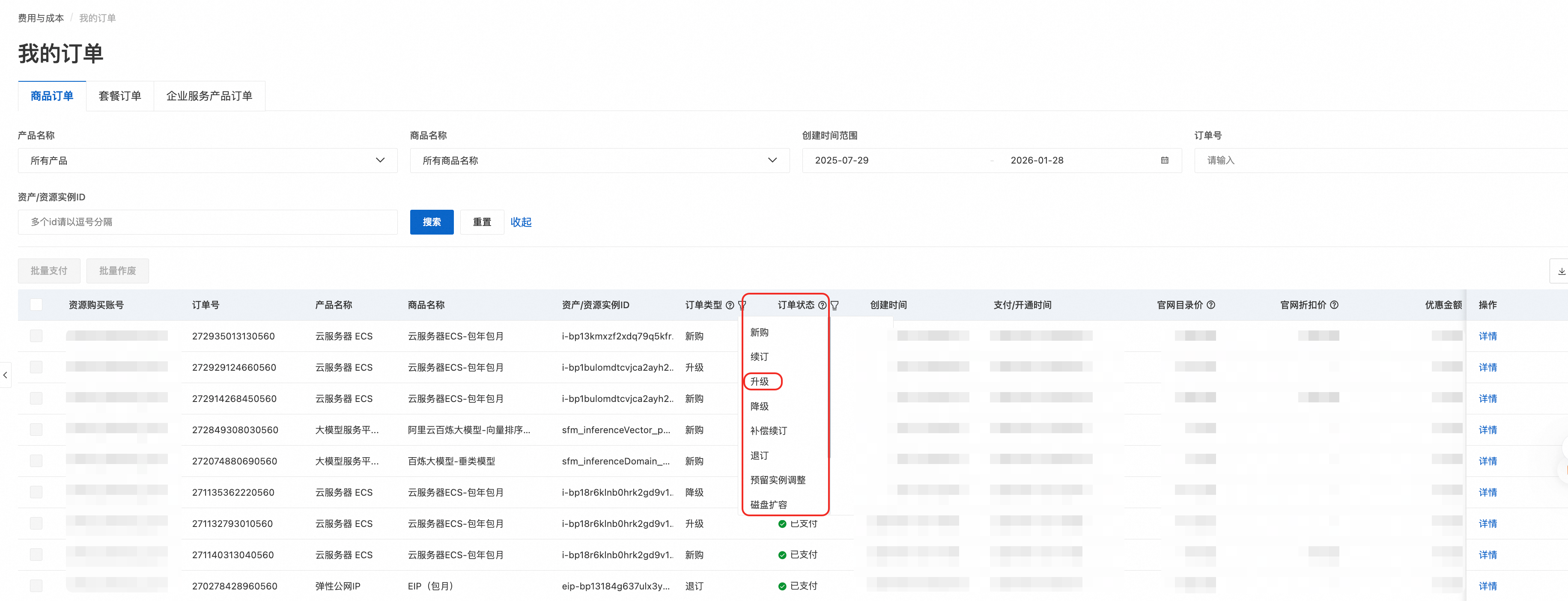Image resolution: width=1568 pixels, height=601 pixels.
Task: Select 升级 in the filter menu
Action: point(759,382)
